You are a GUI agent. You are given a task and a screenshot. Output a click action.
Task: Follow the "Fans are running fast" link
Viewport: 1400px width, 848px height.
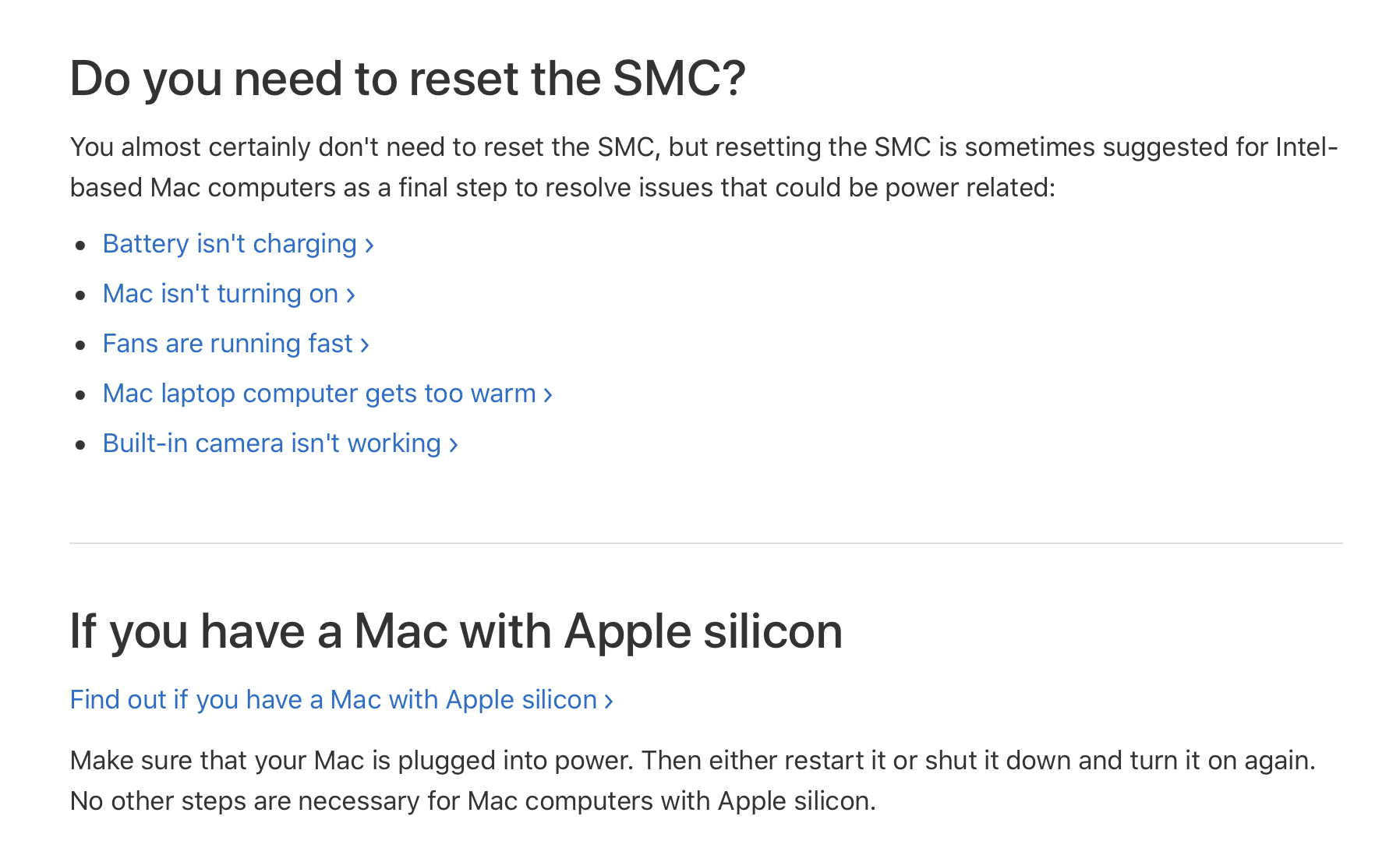click(227, 344)
